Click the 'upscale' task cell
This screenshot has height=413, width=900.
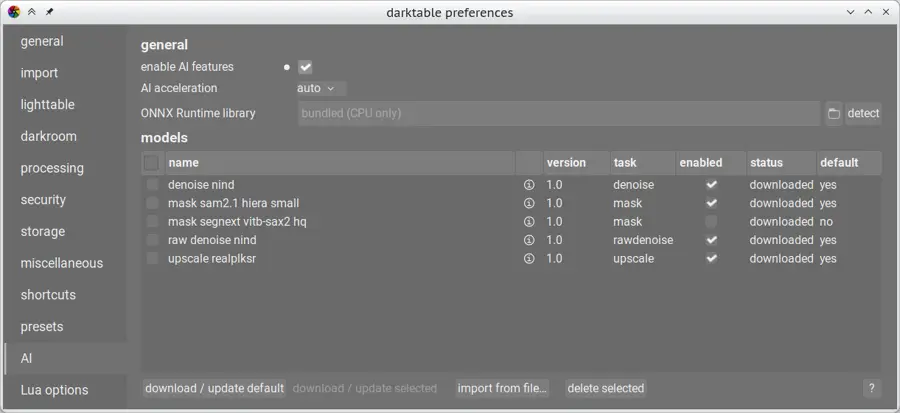click(x=633, y=259)
